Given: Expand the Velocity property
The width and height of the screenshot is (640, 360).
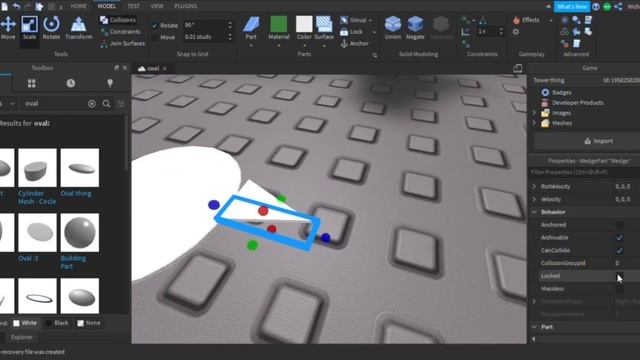Looking at the screenshot, I should click(534, 199).
